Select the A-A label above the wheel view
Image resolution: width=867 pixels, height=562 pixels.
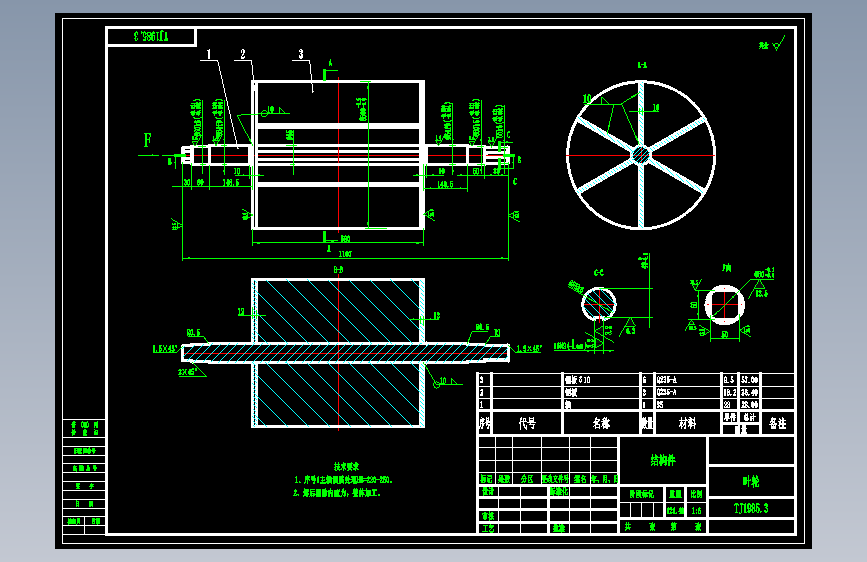pyautogui.click(x=642, y=65)
